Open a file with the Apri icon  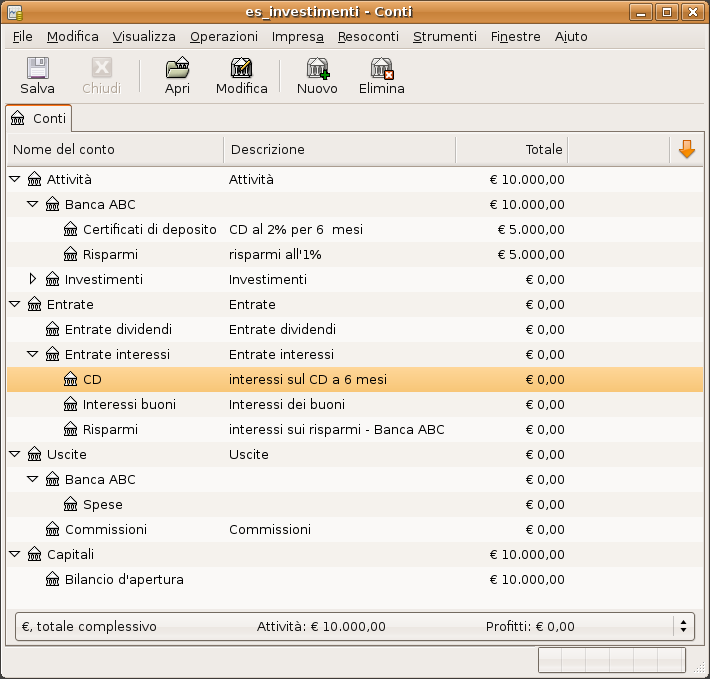[x=177, y=69]
